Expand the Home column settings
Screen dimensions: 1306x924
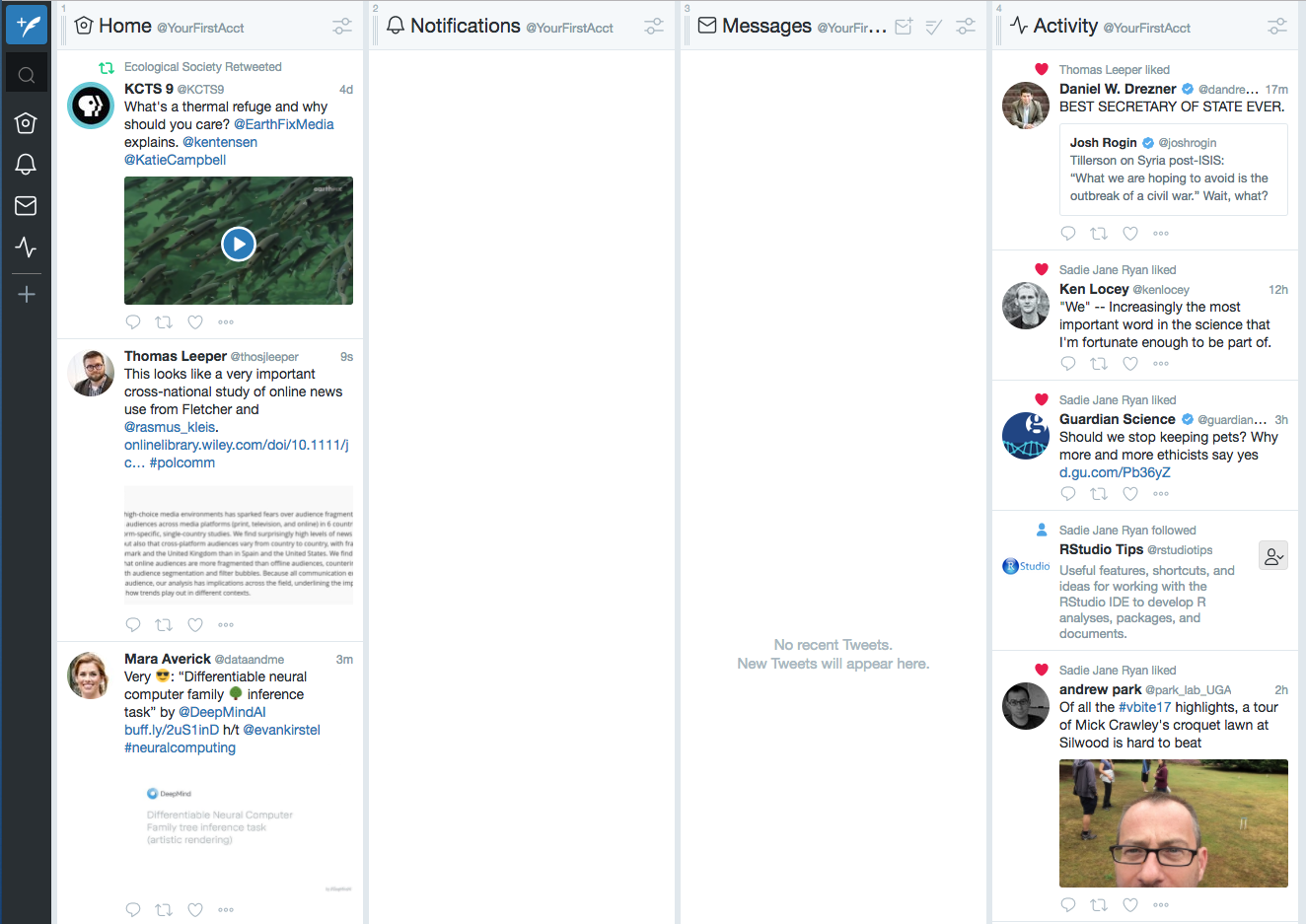click(341, 27)
